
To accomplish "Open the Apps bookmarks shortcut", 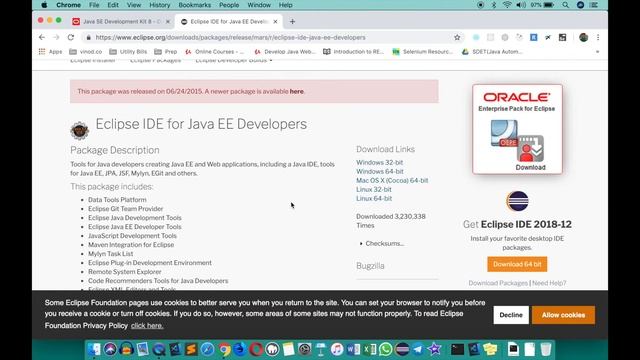I will click(50, 52).
